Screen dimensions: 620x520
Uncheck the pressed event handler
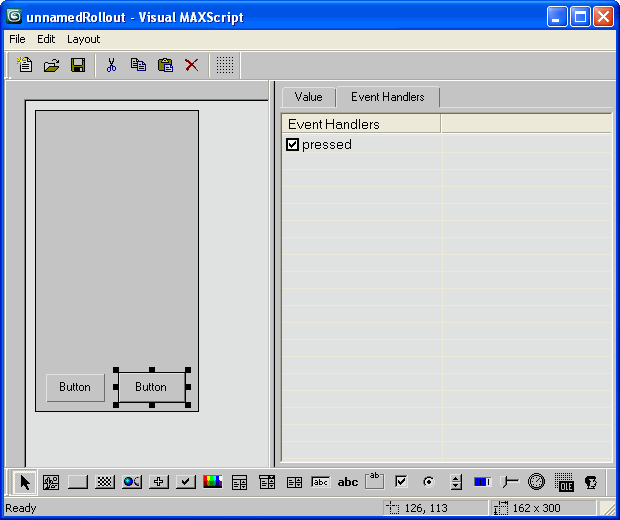293,145
